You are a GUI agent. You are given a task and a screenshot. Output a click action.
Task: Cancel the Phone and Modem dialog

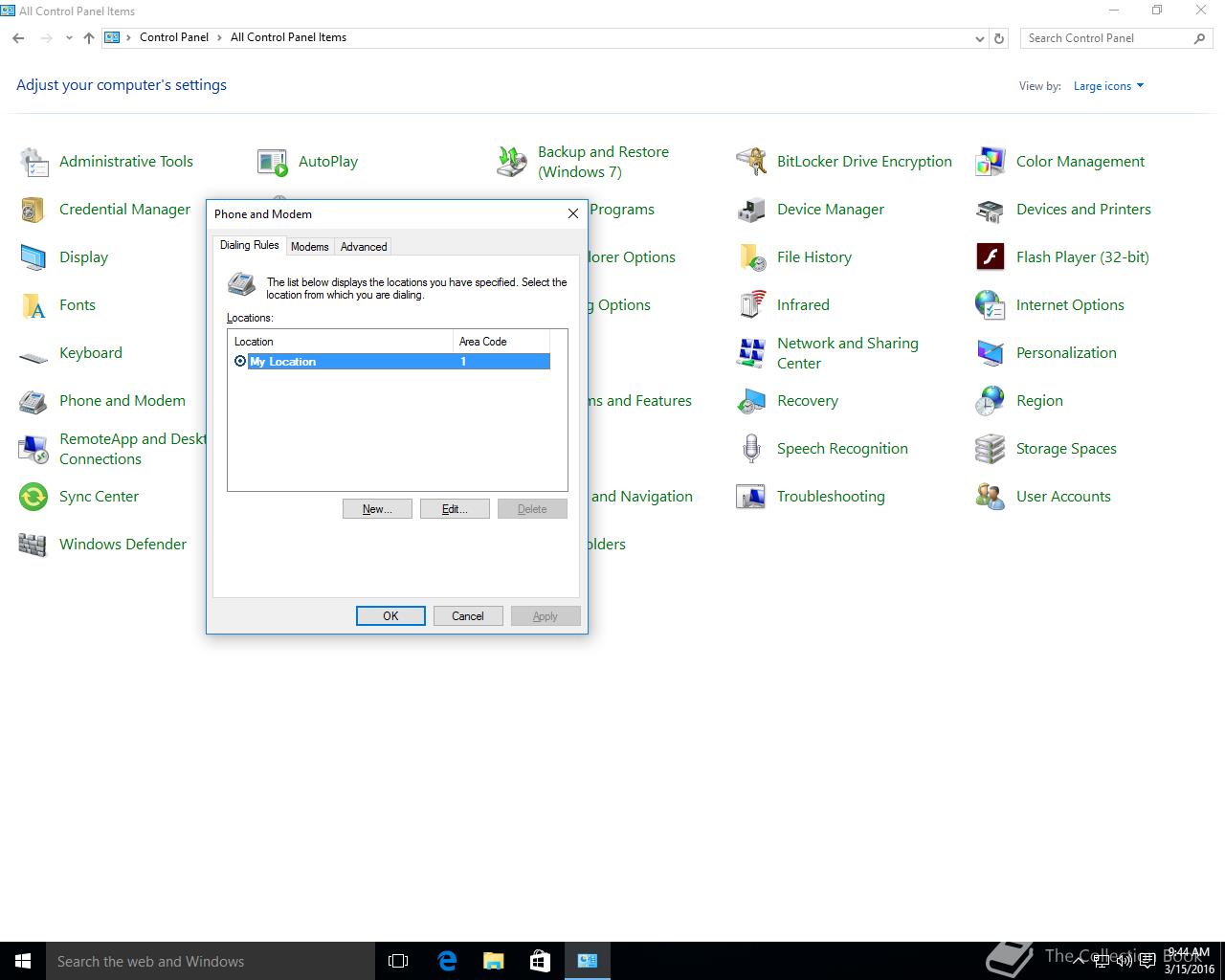(468, 616)
